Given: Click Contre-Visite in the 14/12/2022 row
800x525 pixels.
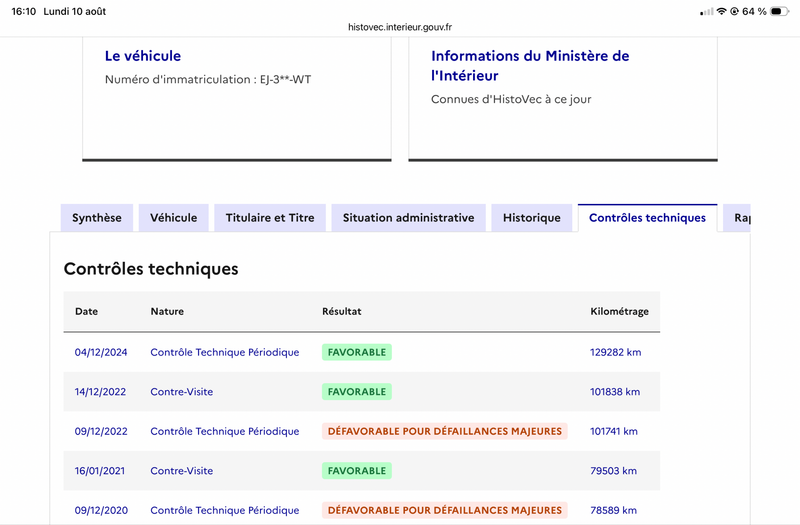Looking at the screenshot, I should pos(182,392).
